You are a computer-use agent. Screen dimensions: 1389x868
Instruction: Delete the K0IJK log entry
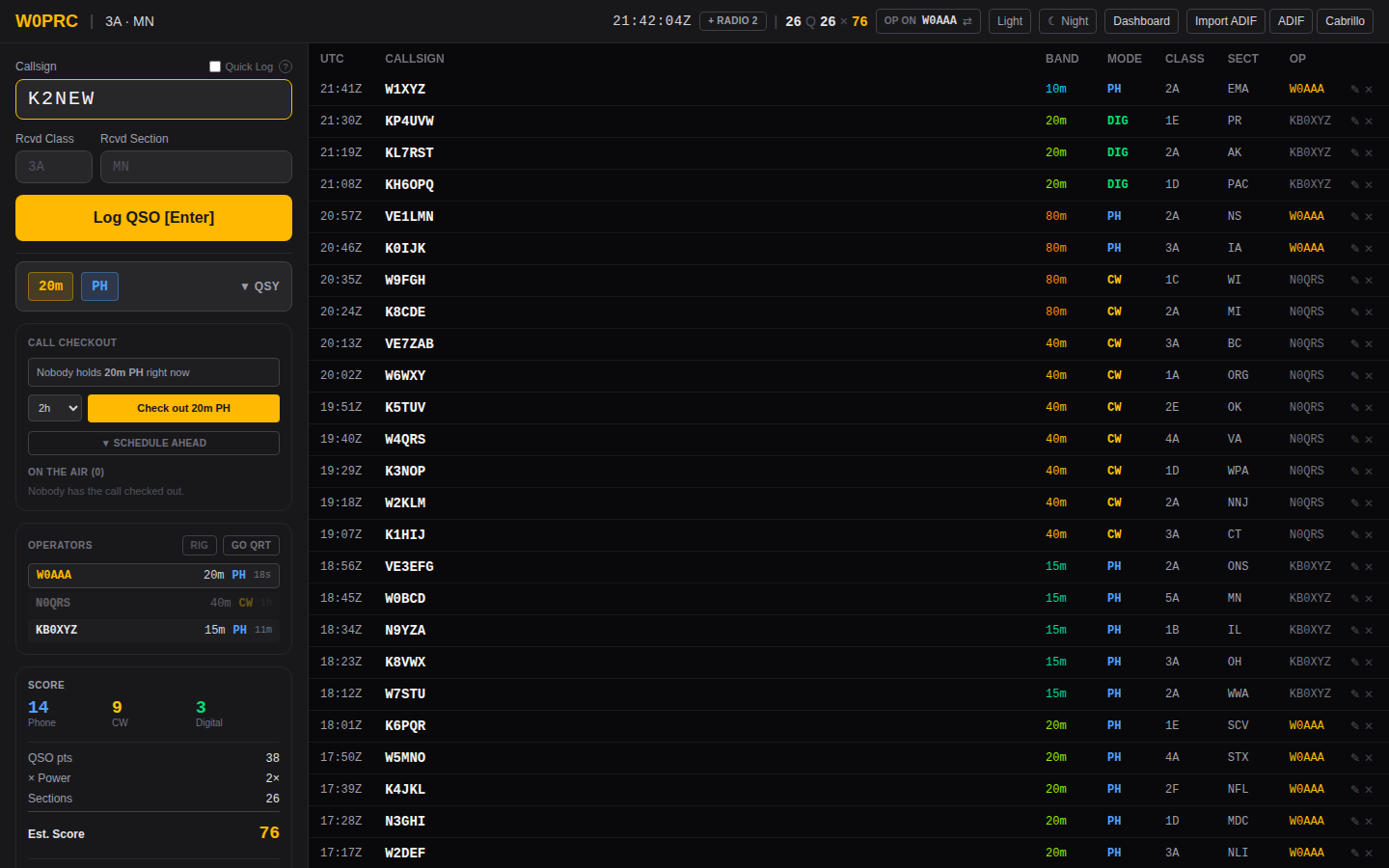pyautogui.click(x=1369, y=249)
